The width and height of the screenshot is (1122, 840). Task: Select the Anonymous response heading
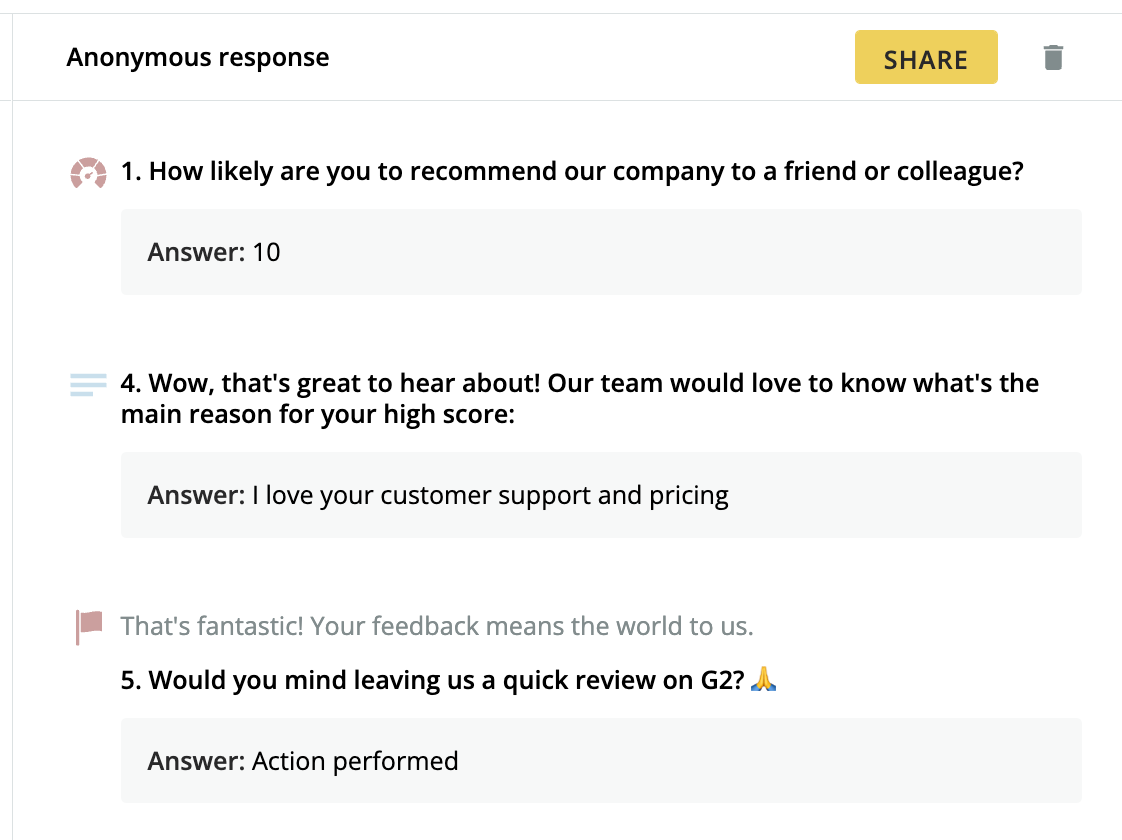198,57
